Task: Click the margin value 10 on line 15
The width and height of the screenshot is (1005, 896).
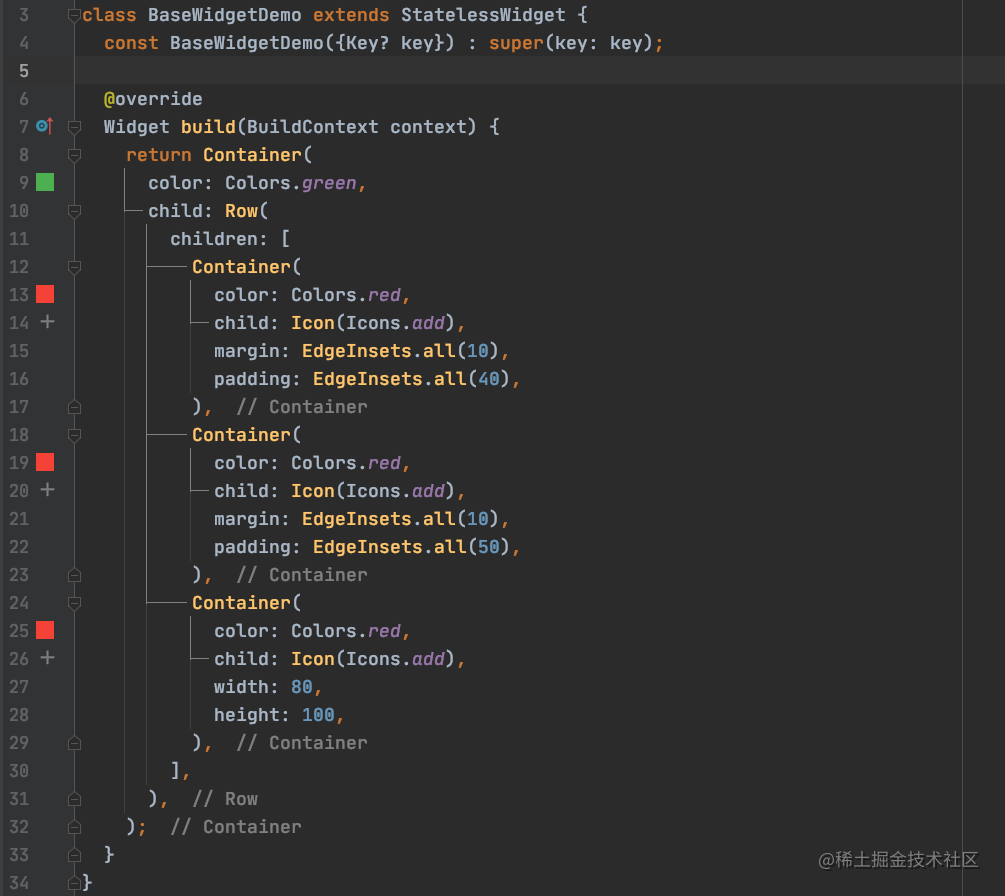Action: 478,351
